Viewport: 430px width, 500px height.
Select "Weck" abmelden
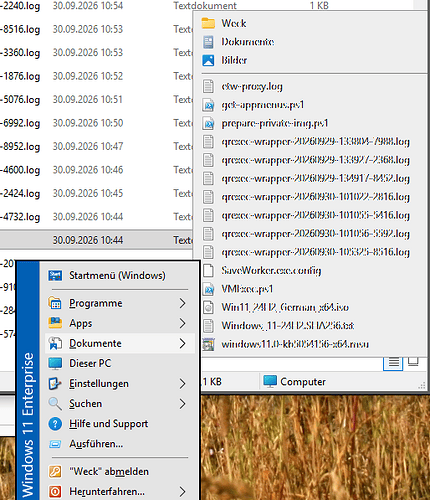click(x=120, y=472)
